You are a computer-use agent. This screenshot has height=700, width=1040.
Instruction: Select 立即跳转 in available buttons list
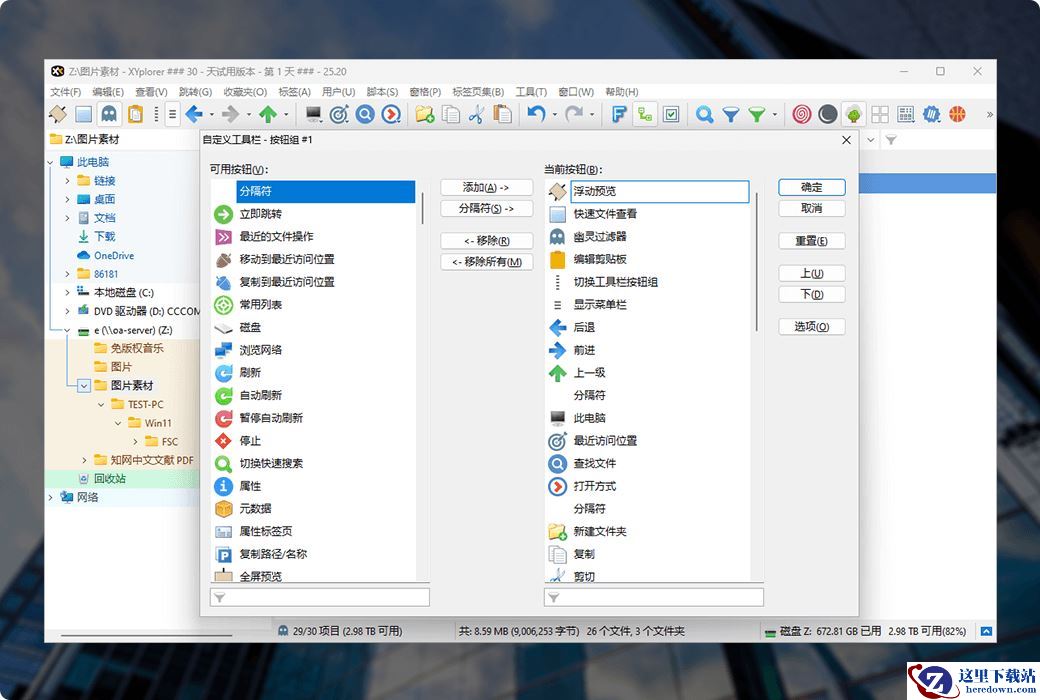[260, 214]
